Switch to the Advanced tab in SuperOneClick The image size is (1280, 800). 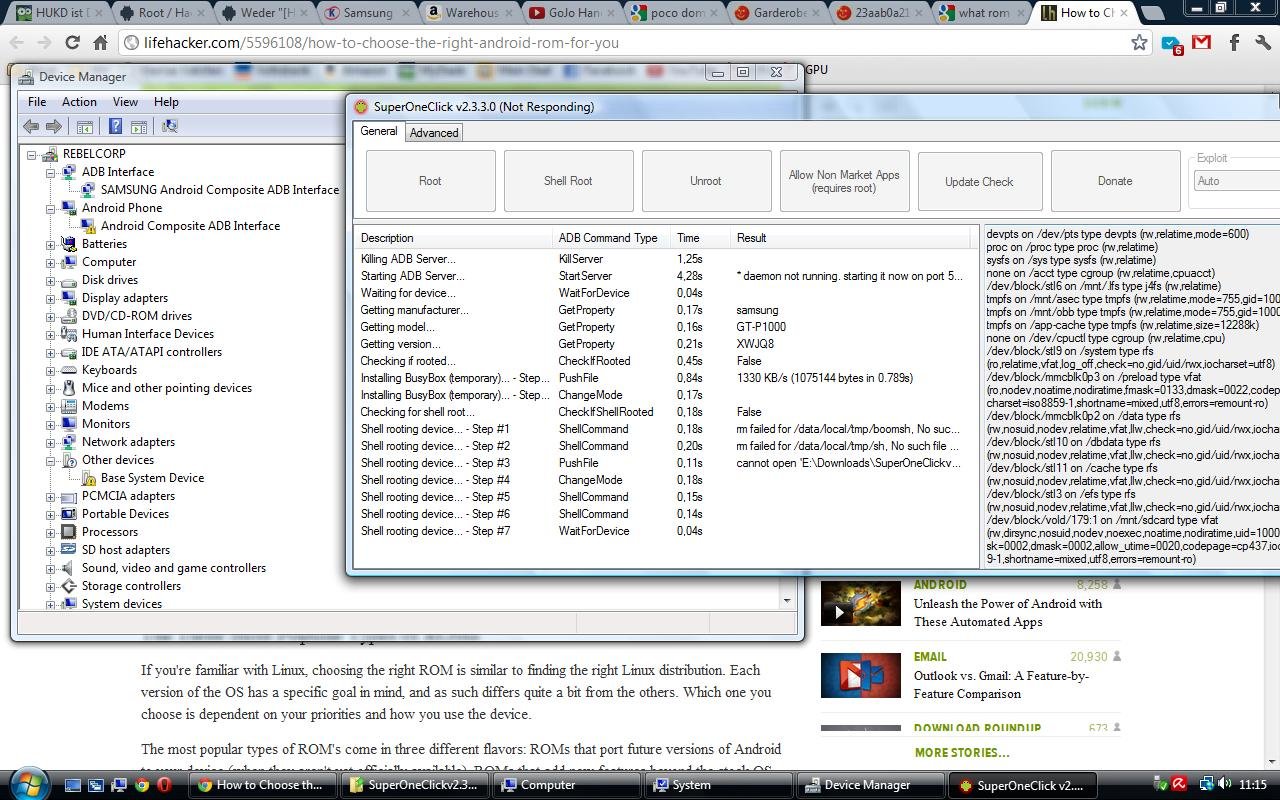434,132
